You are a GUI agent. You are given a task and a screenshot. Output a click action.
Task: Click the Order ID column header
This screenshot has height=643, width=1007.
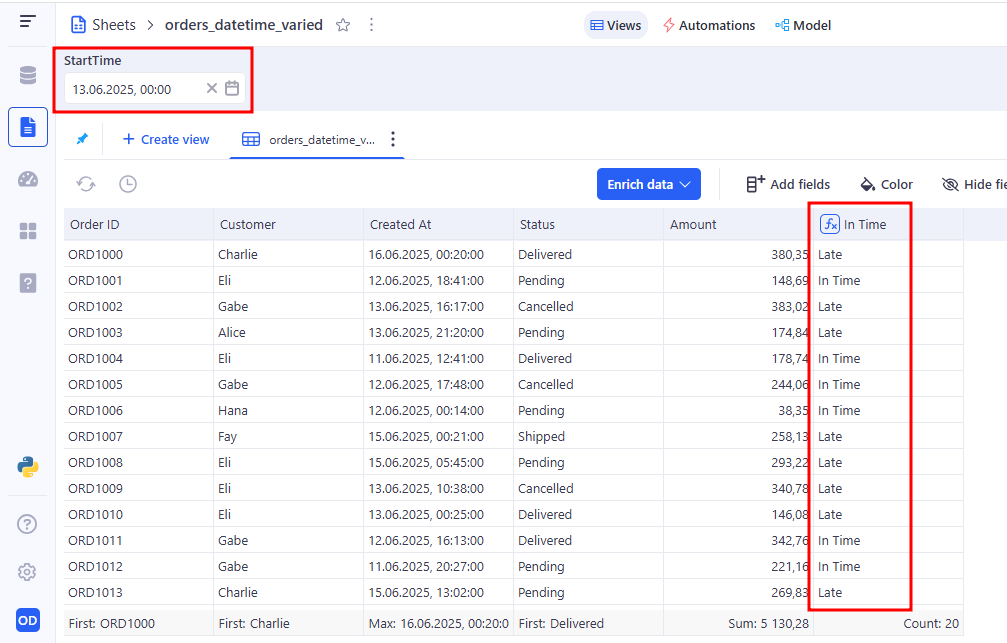[x=139, y=224]
